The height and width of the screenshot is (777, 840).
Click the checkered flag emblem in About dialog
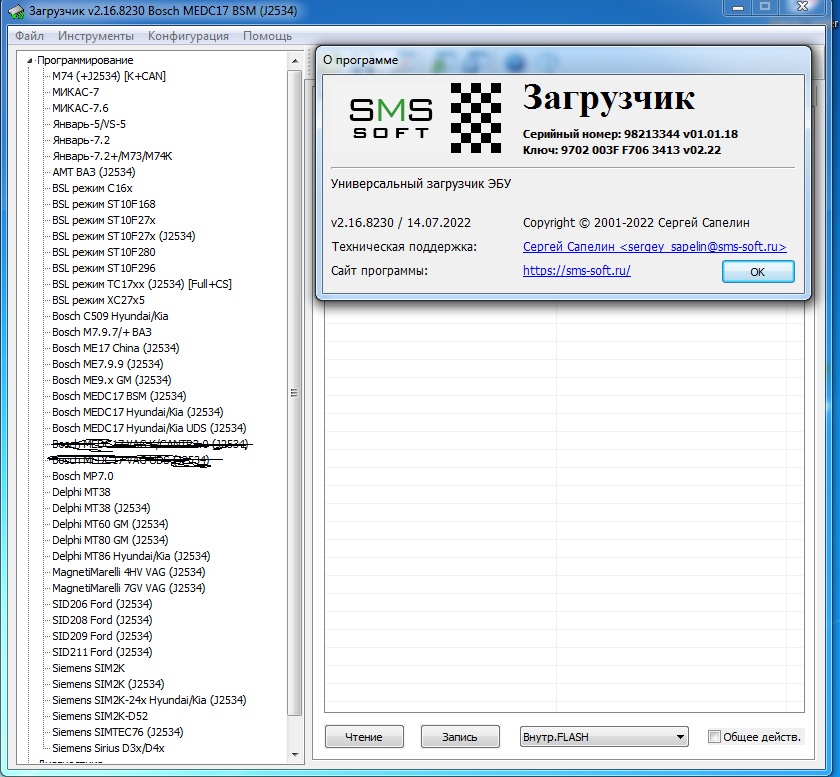pyautogui.click(x=480, y=117)
